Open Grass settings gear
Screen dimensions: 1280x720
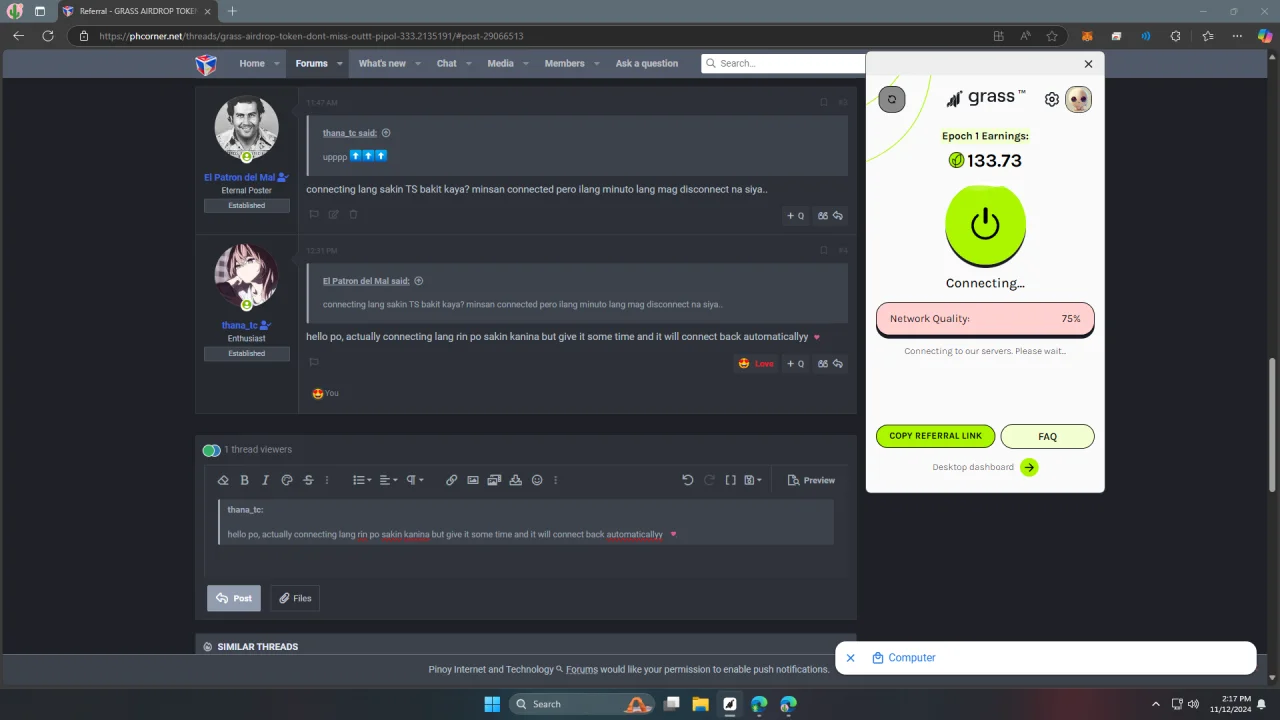[1052, 99]
